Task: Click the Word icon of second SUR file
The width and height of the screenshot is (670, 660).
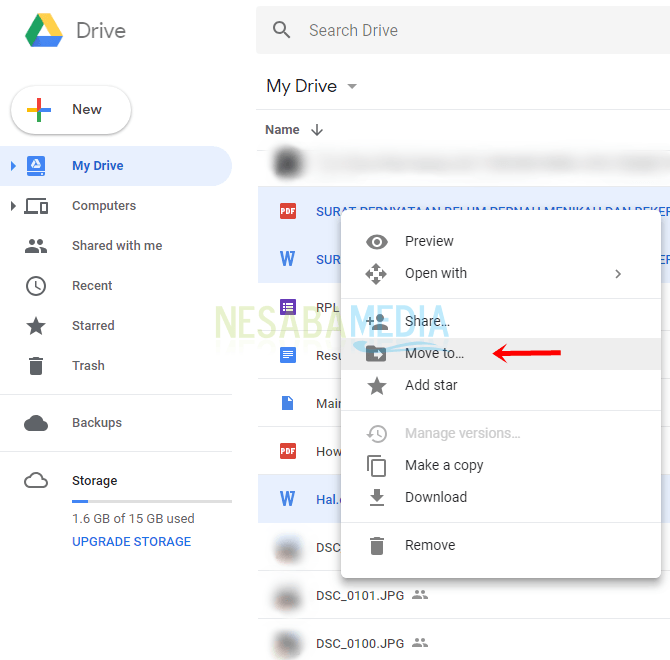Action: tap(288, 259)
